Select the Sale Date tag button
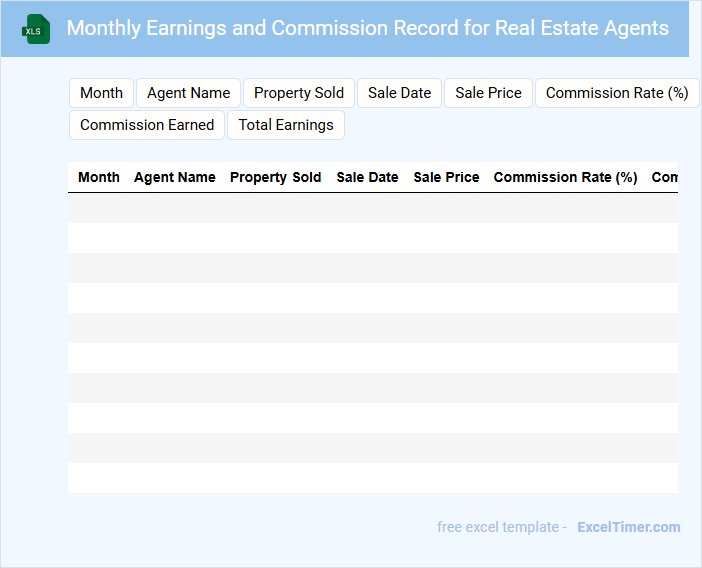This screenshot has width=702, height=568. click(x=399, y=93)
